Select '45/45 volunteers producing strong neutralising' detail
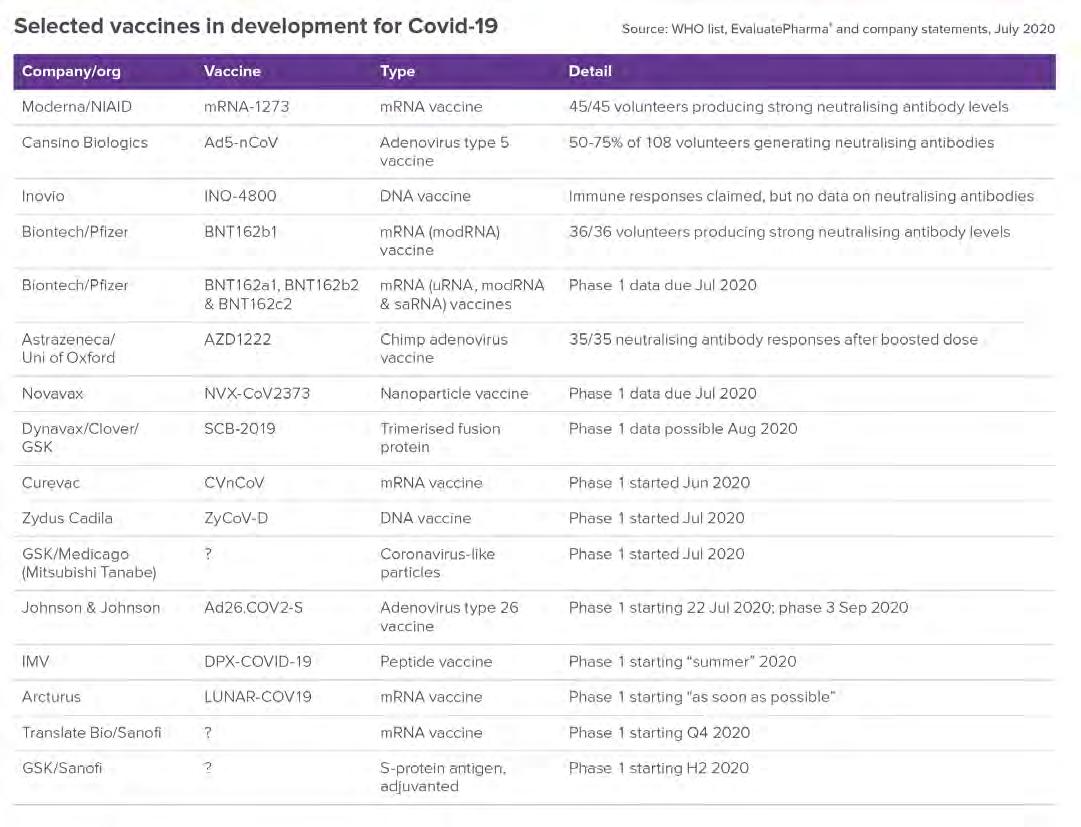 coord(788,107)
